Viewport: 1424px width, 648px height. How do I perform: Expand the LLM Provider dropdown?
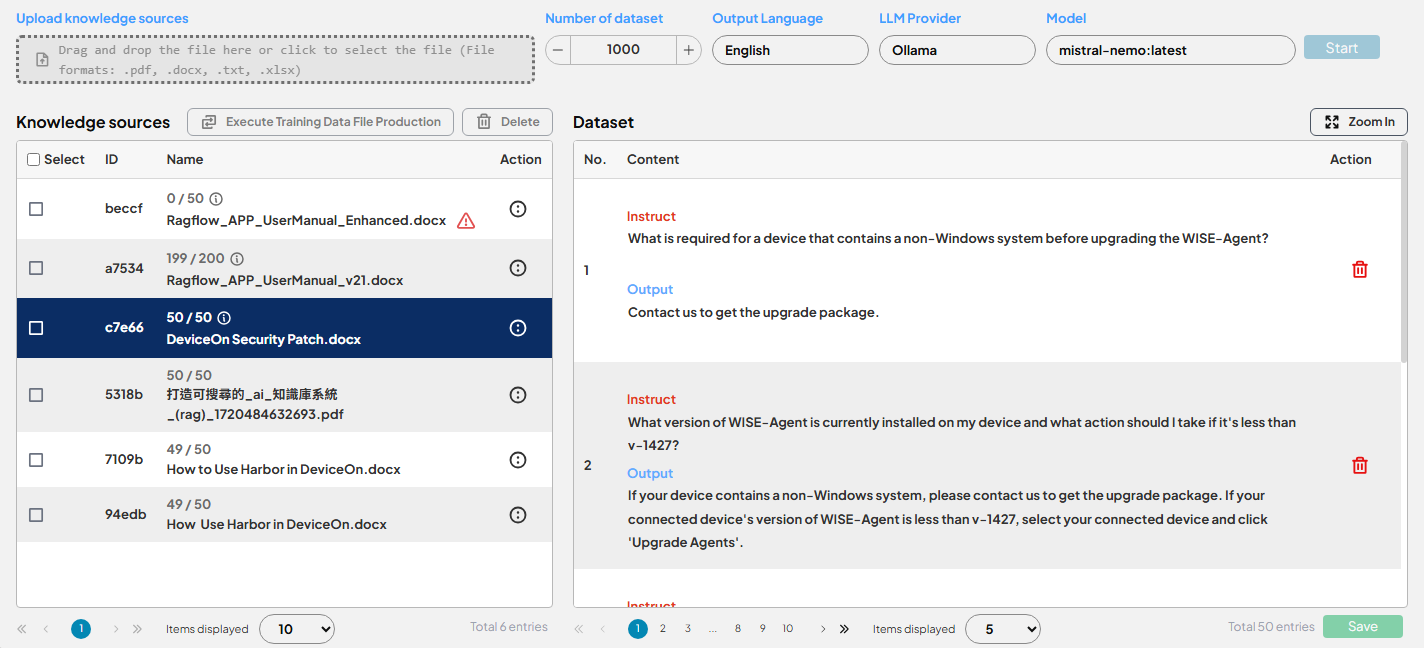(957, 50)
